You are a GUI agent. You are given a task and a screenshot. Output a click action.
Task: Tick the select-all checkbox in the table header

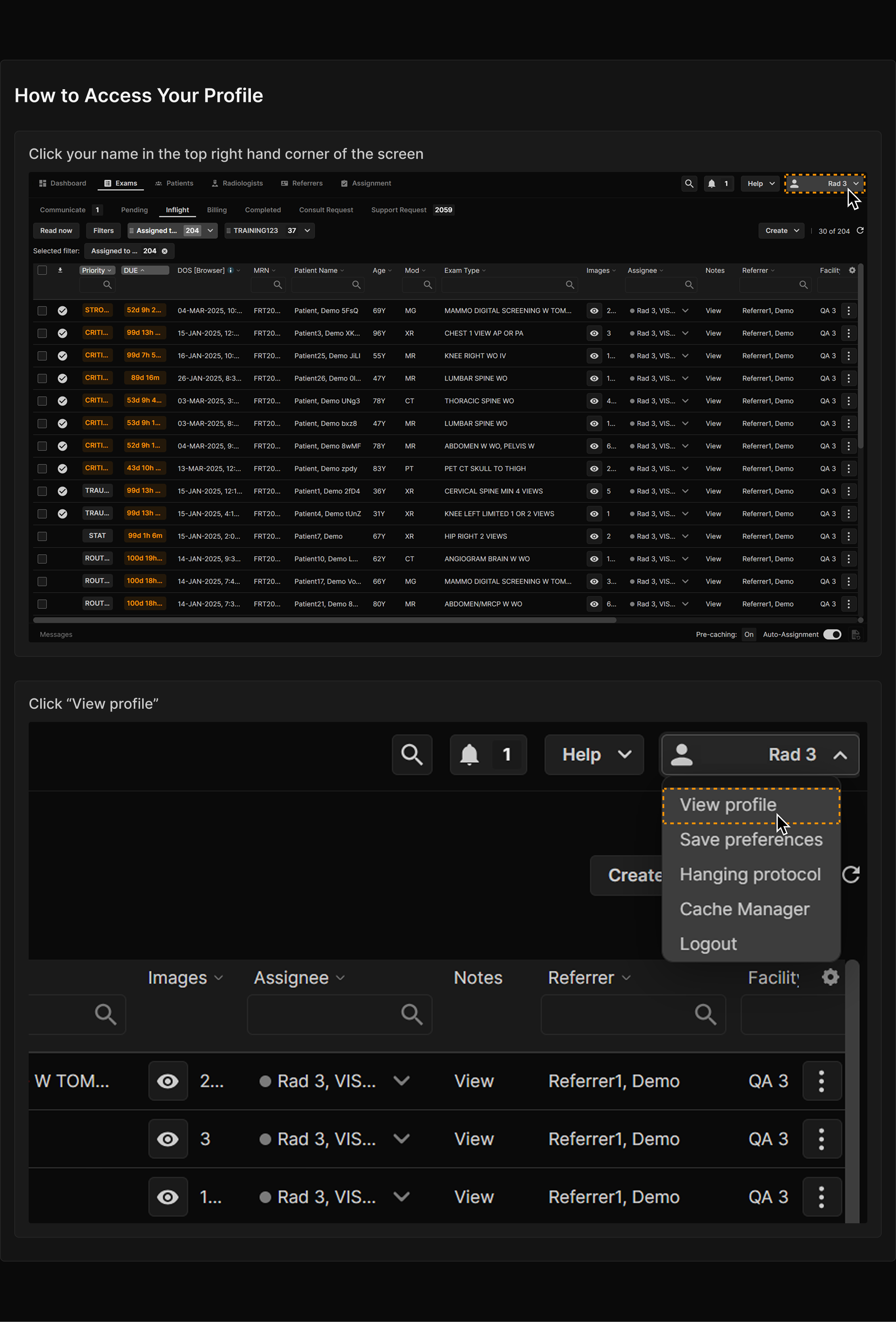(x=42, y=270)
